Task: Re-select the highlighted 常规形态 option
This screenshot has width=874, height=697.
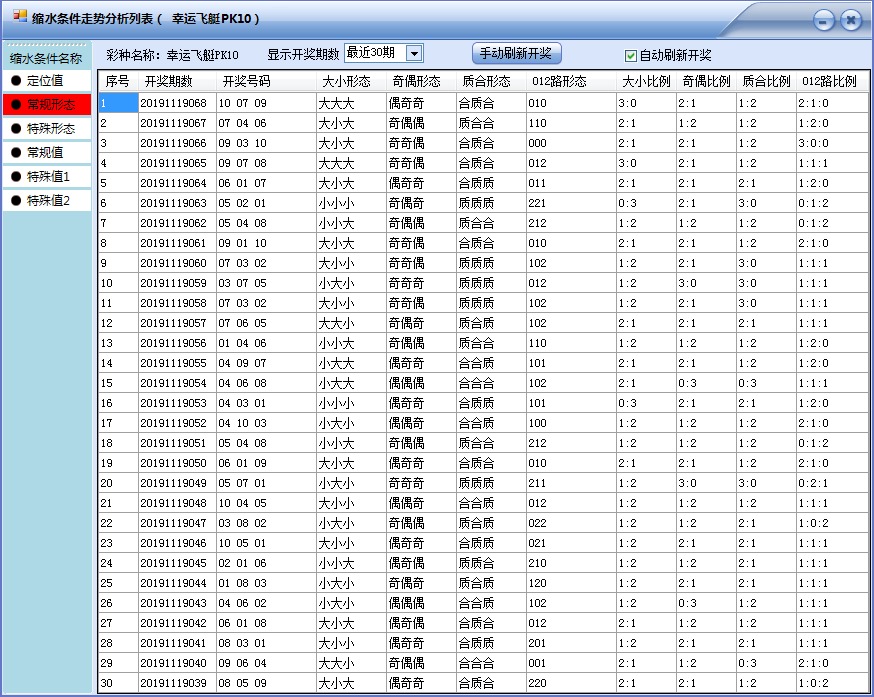Action: tap(47, 105)
